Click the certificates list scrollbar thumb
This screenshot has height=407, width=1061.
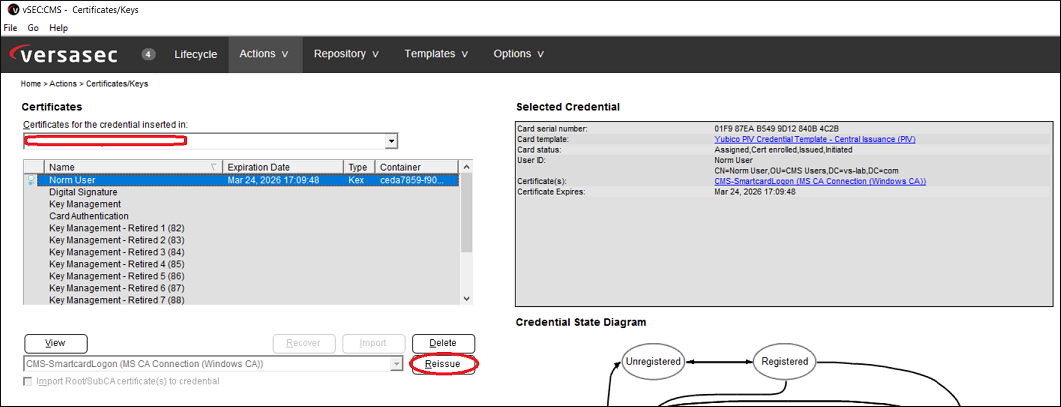tap(466, 213)
